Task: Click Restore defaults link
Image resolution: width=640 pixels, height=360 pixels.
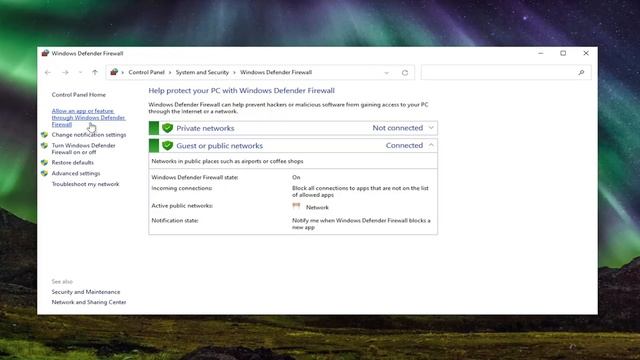Action: pos(72,162)
